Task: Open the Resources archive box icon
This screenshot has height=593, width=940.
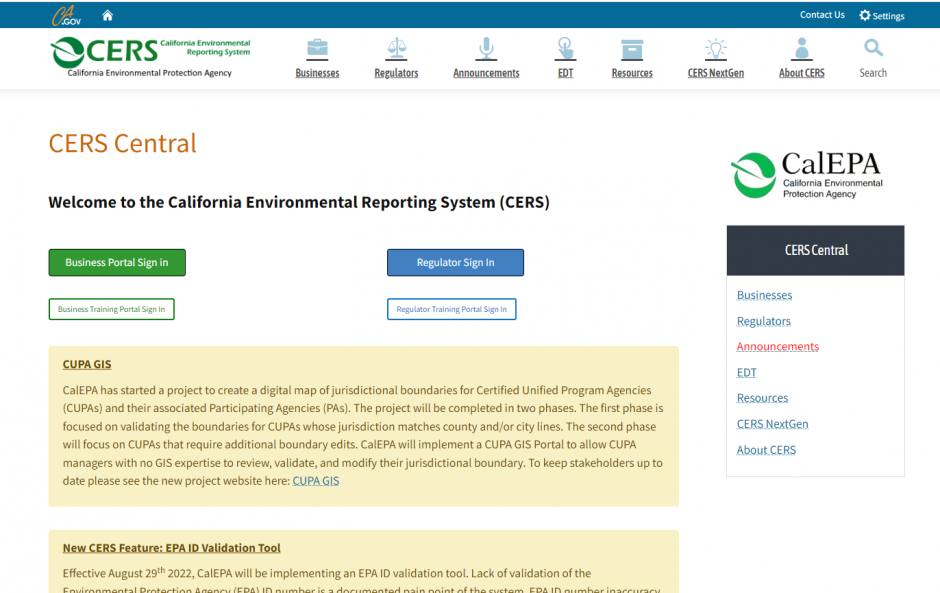Action: click(x=632, y=49)
